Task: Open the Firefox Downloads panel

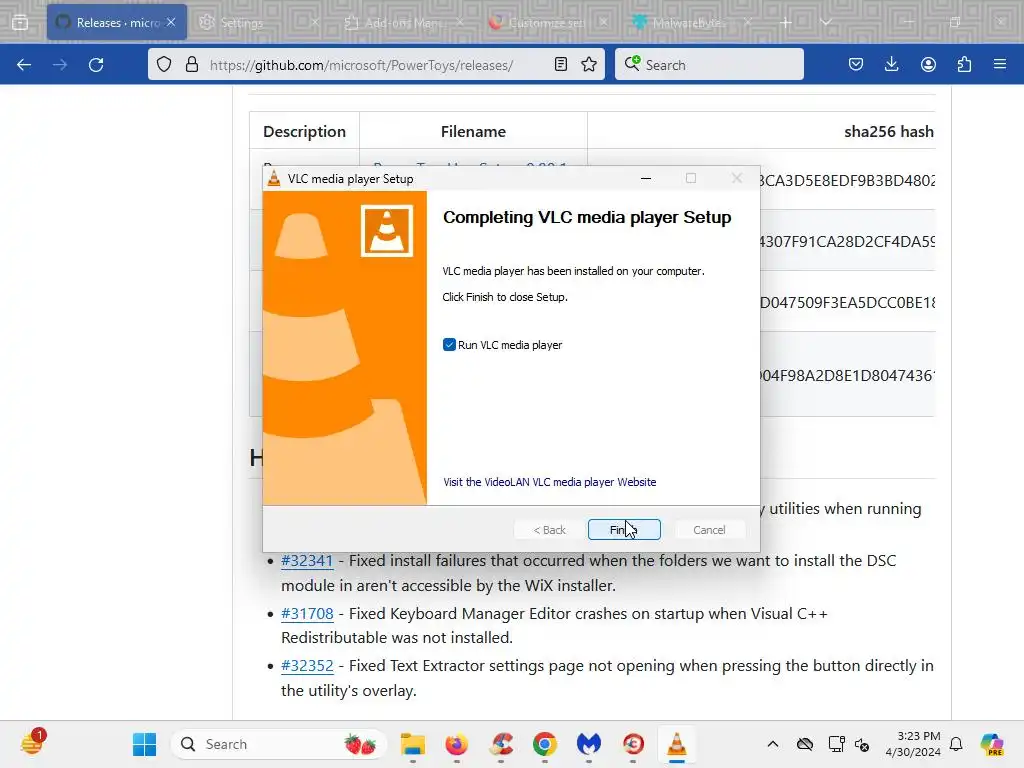Action: click(x=891, y=65)
